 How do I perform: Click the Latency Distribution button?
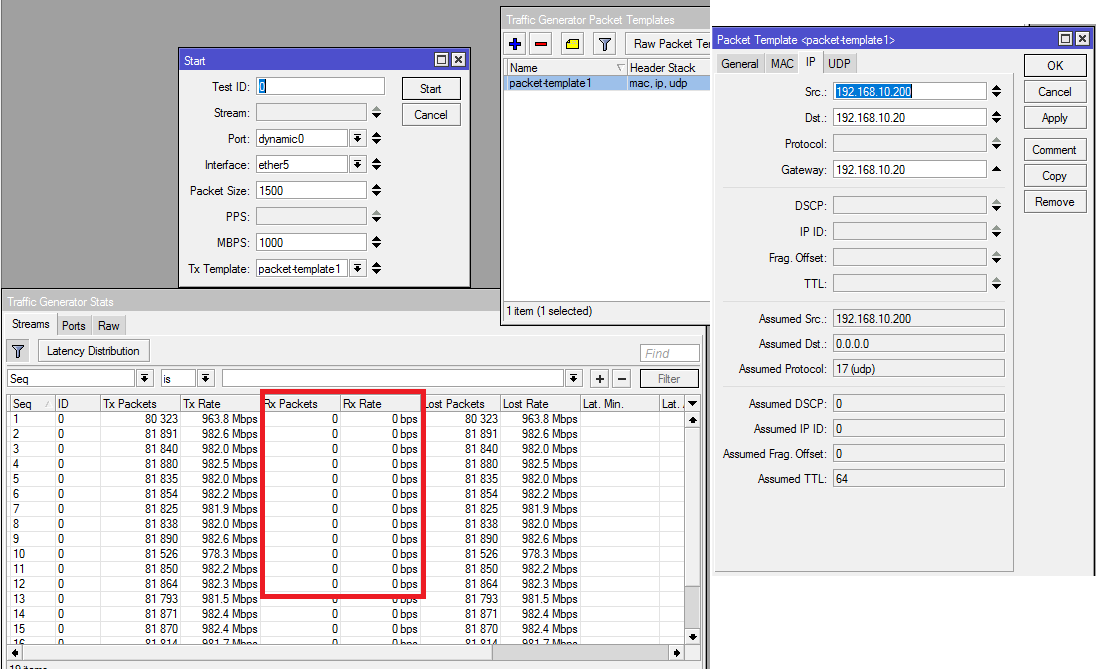point(94,351)
